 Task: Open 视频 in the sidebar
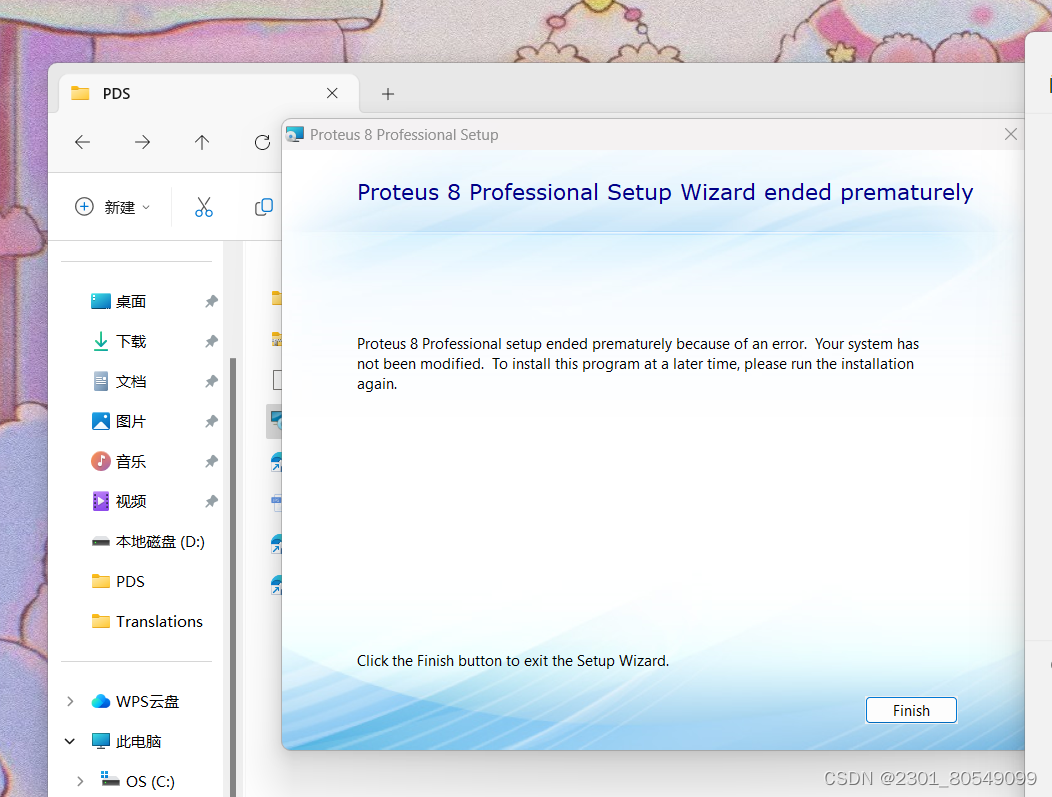118,501
